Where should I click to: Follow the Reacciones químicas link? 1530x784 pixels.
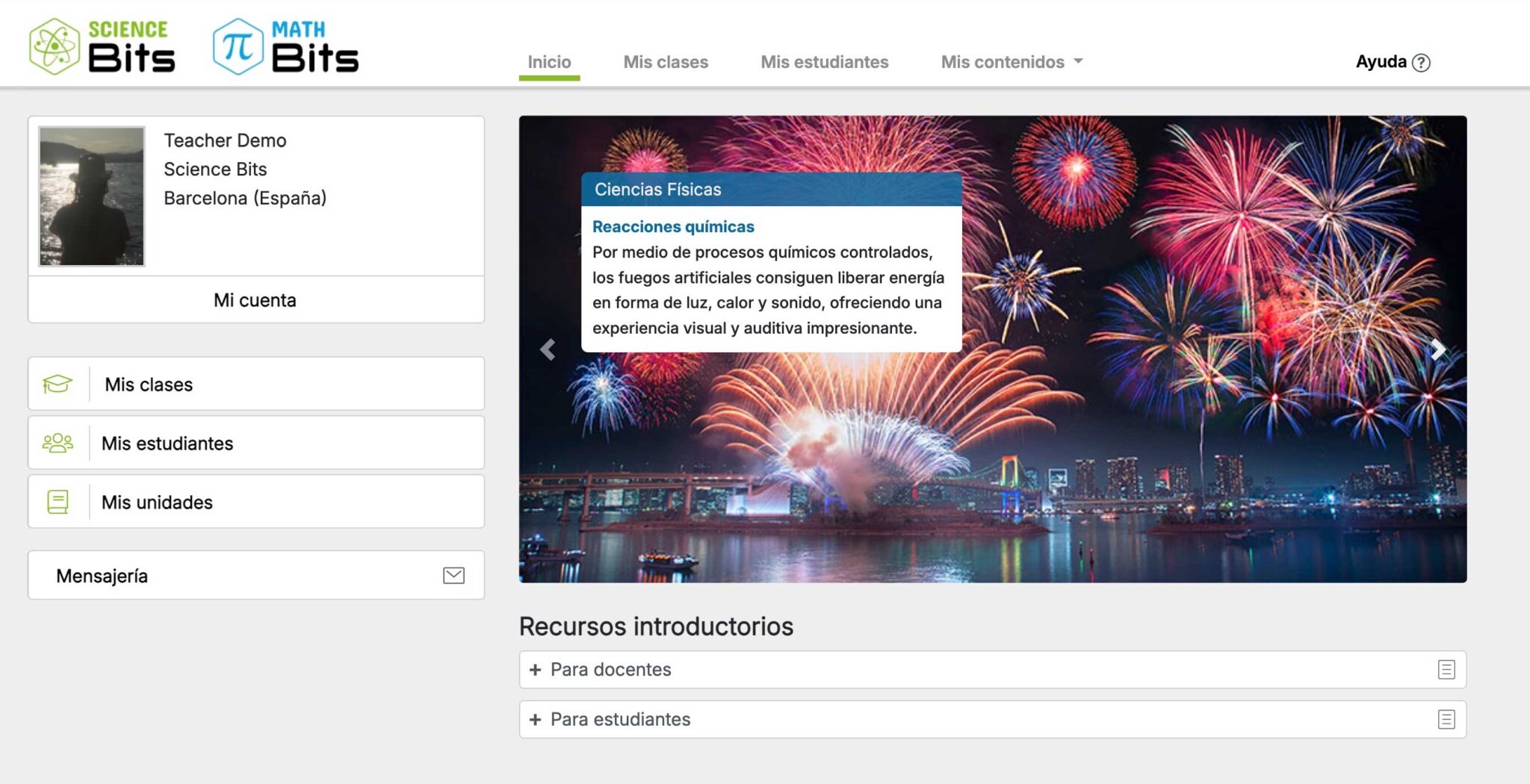672,226
